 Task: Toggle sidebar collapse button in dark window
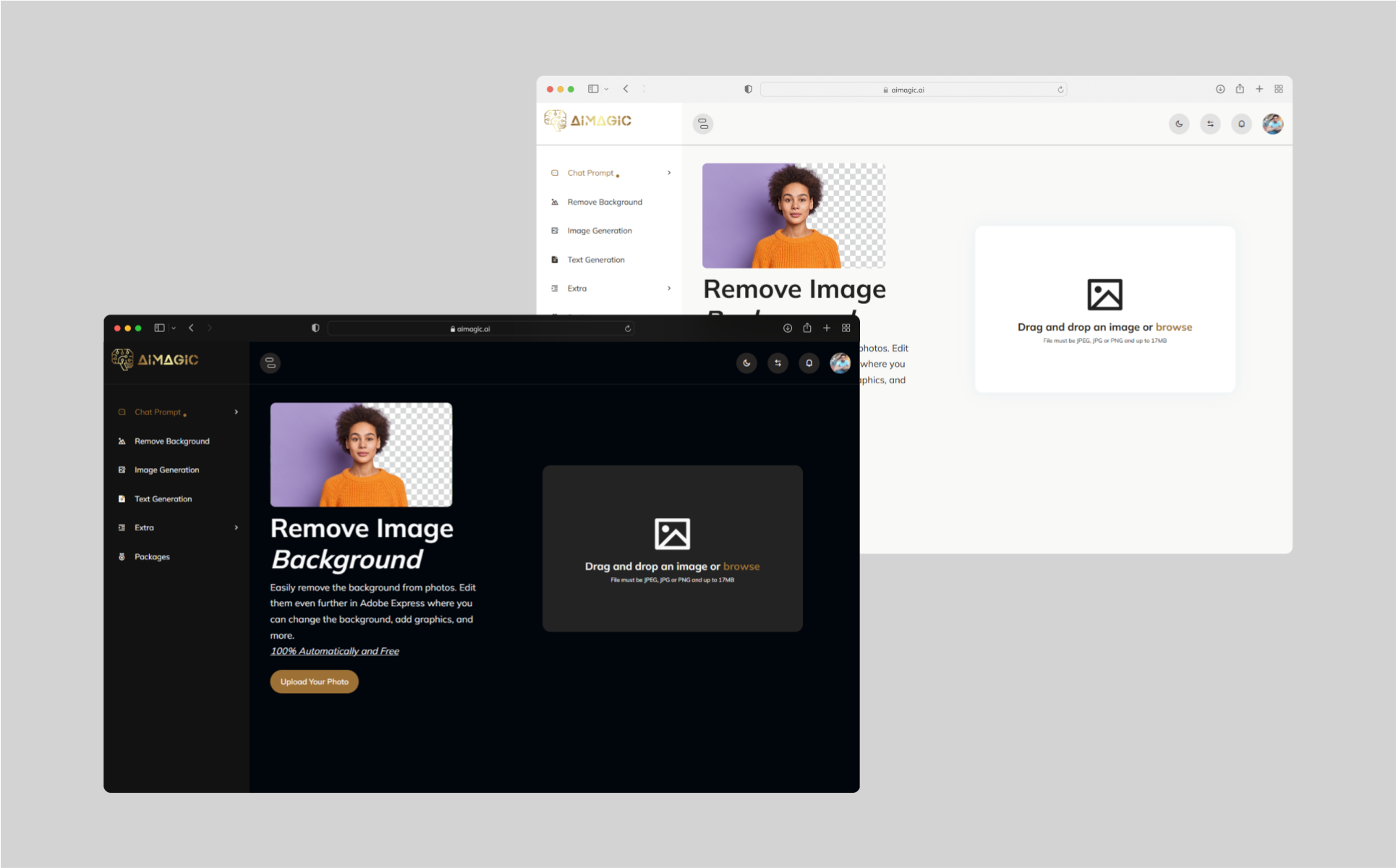click(271, 363)
